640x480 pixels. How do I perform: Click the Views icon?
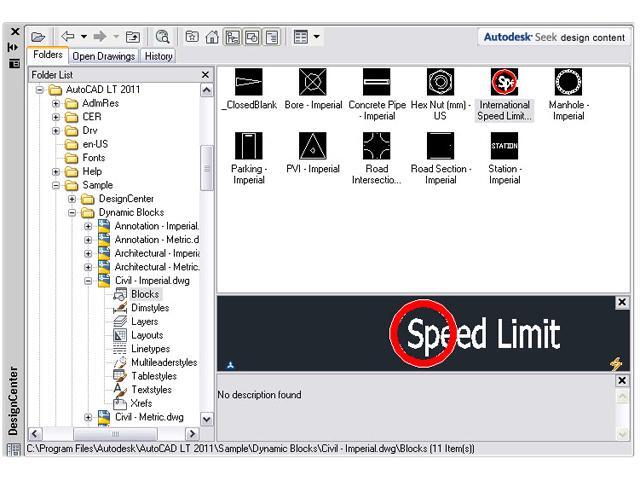[x=301, y=37]
